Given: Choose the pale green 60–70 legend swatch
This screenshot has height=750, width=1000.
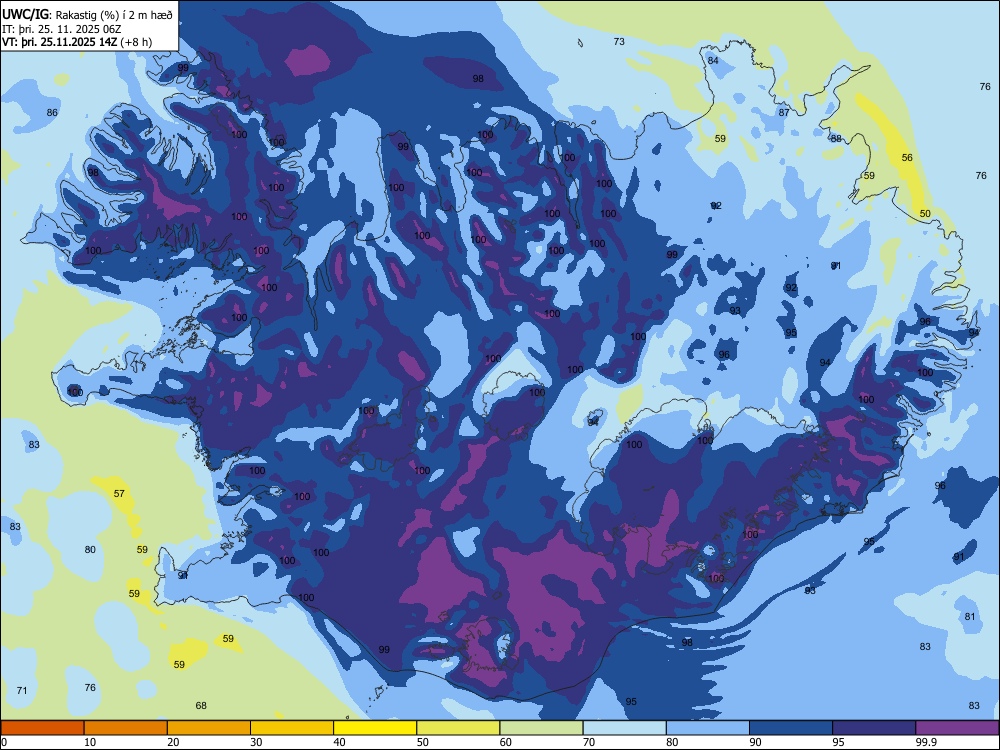Looking at the screenshot, I should pos(541,728).
